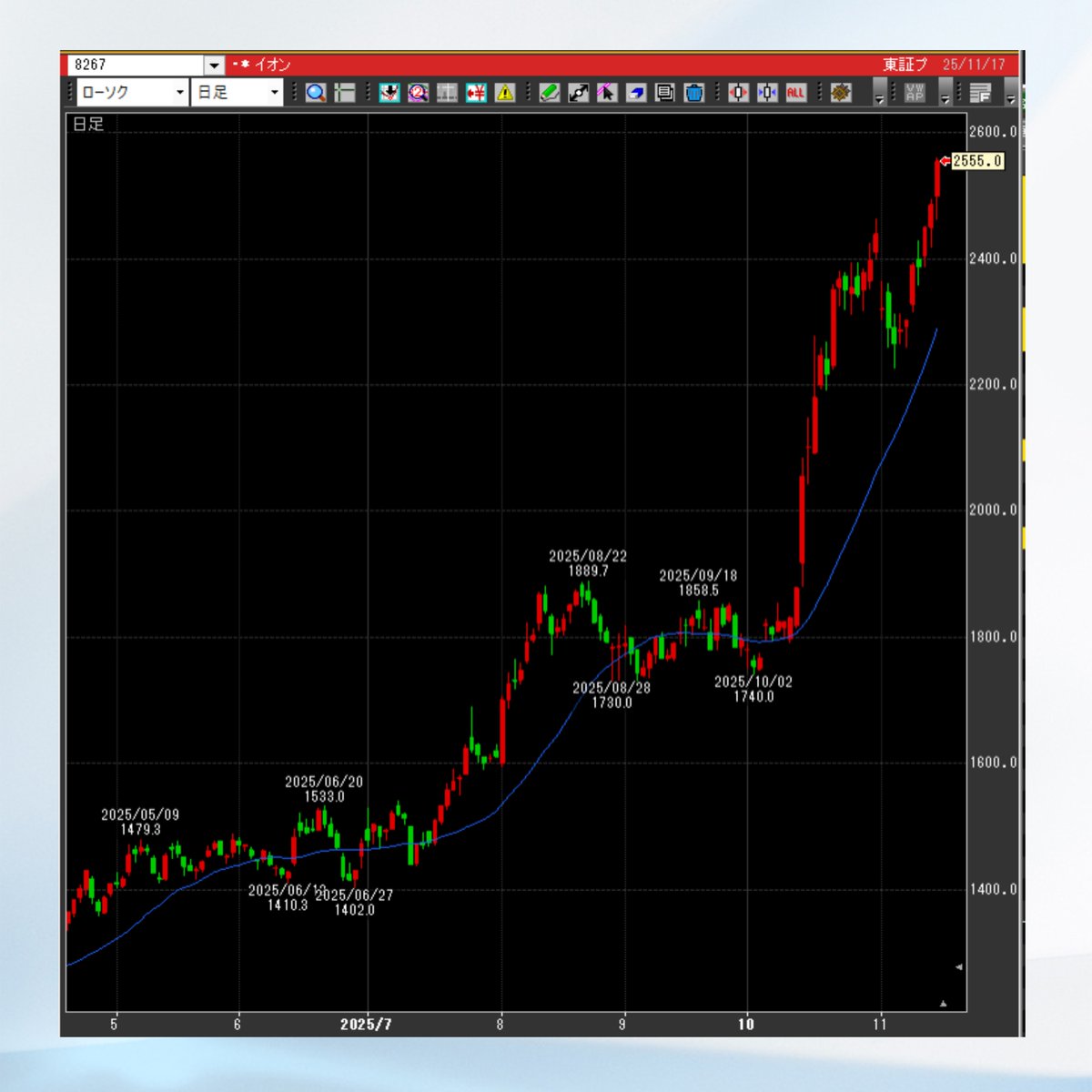Click the small left scroll arrow near chart bottom
The height and width of the screenshot is (1092, 1092).
[958, 967]
